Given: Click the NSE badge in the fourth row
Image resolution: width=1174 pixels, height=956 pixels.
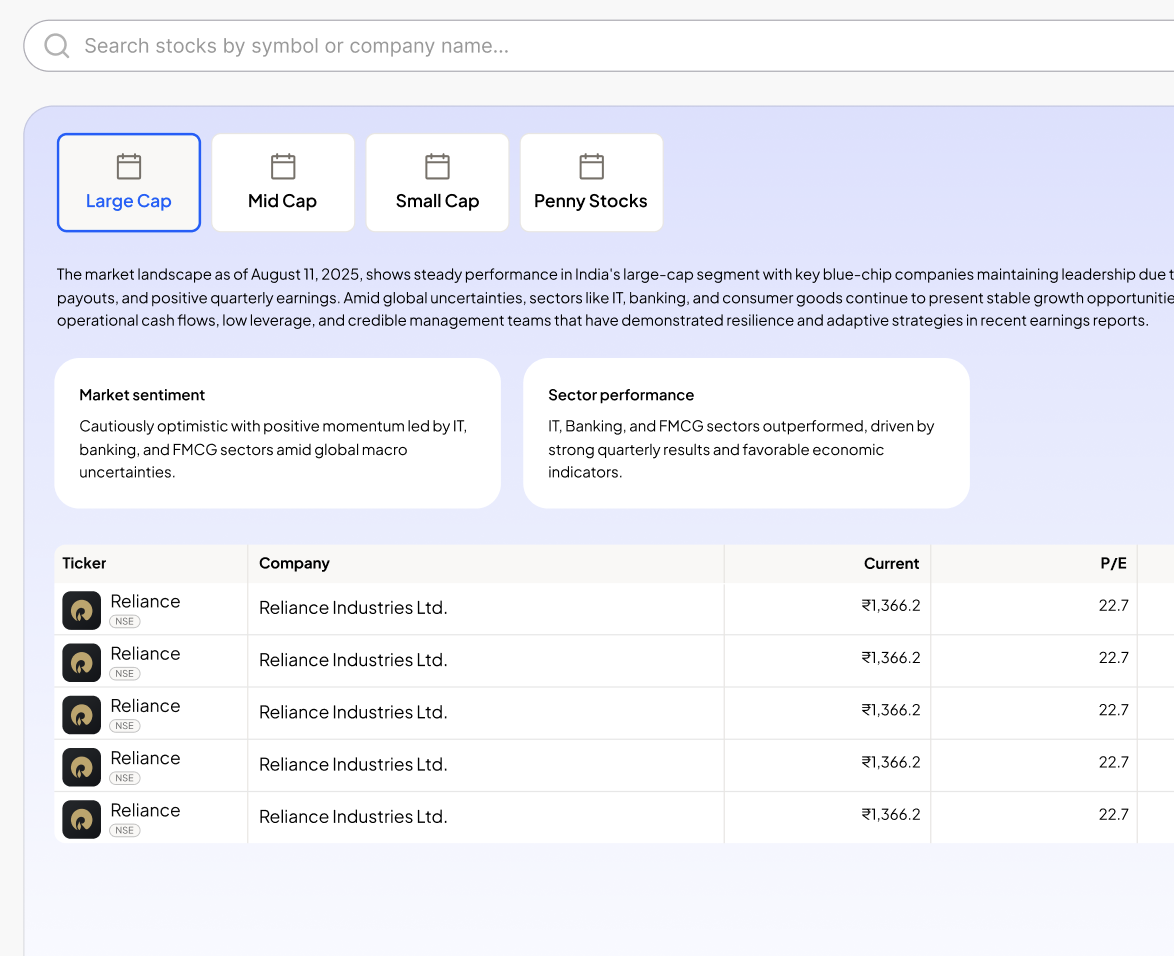Looking at the screenshot, I should click(x=125, y=778).
